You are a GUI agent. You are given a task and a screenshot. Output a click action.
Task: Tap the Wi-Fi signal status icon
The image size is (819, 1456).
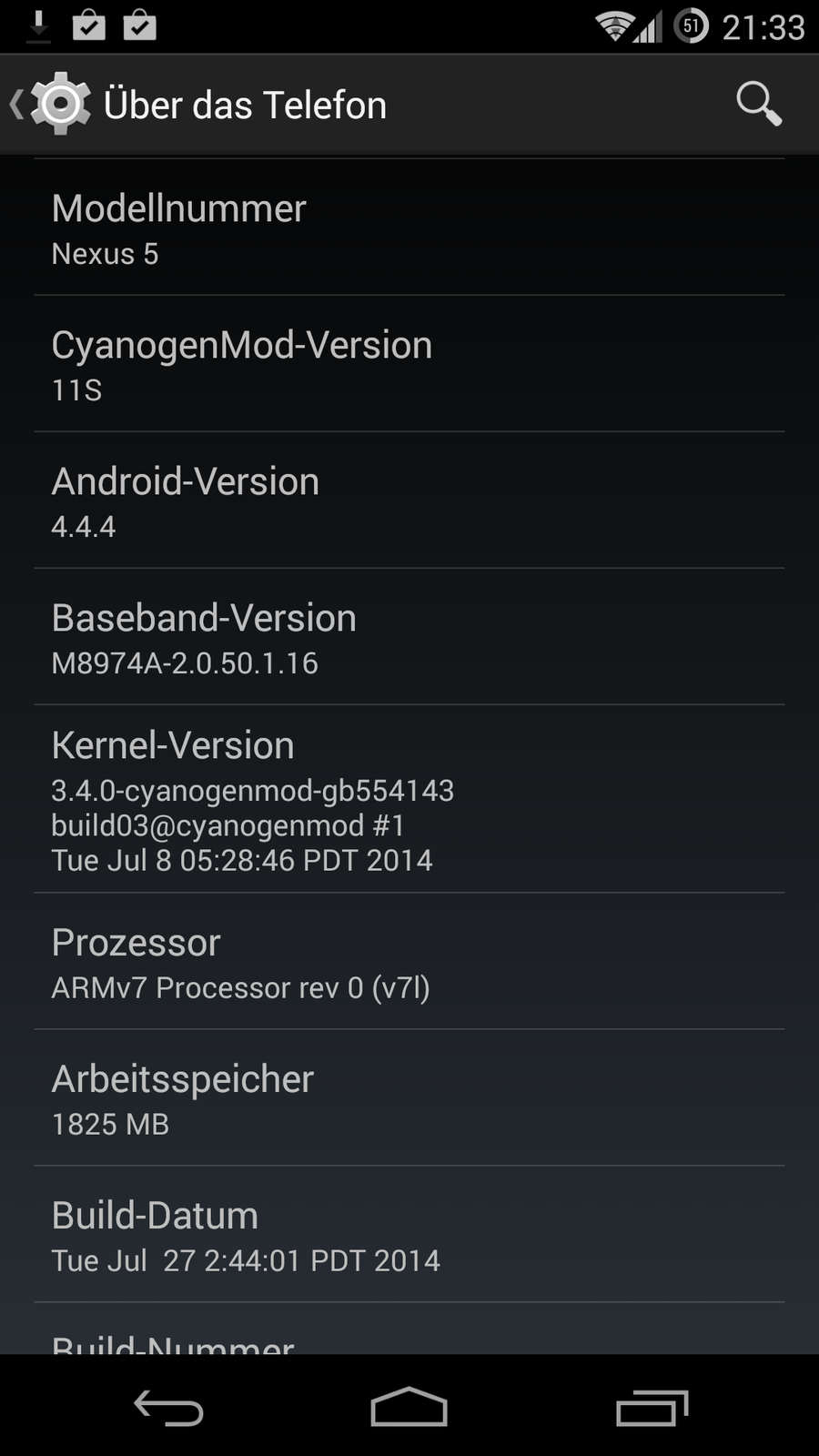[x=614, y=26]
